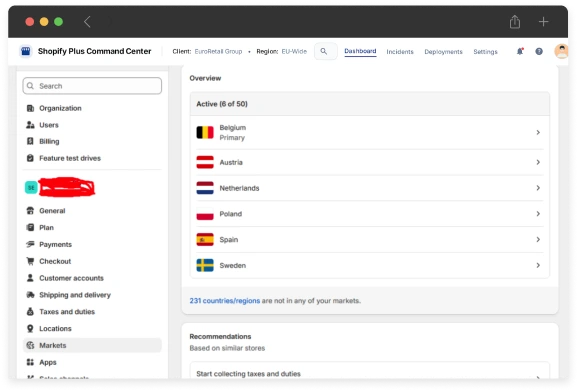Click the Checkout sidebar label
The image size is (579, 392).
tap(55, 261)
